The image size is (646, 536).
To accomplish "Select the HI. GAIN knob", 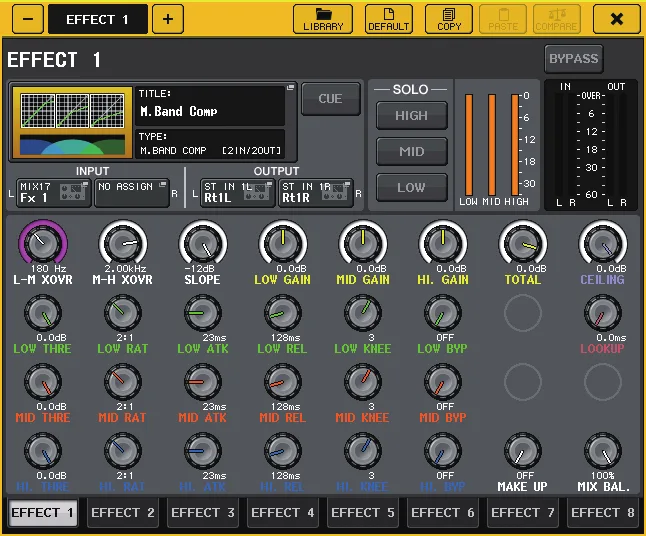I will click(442, 243).
